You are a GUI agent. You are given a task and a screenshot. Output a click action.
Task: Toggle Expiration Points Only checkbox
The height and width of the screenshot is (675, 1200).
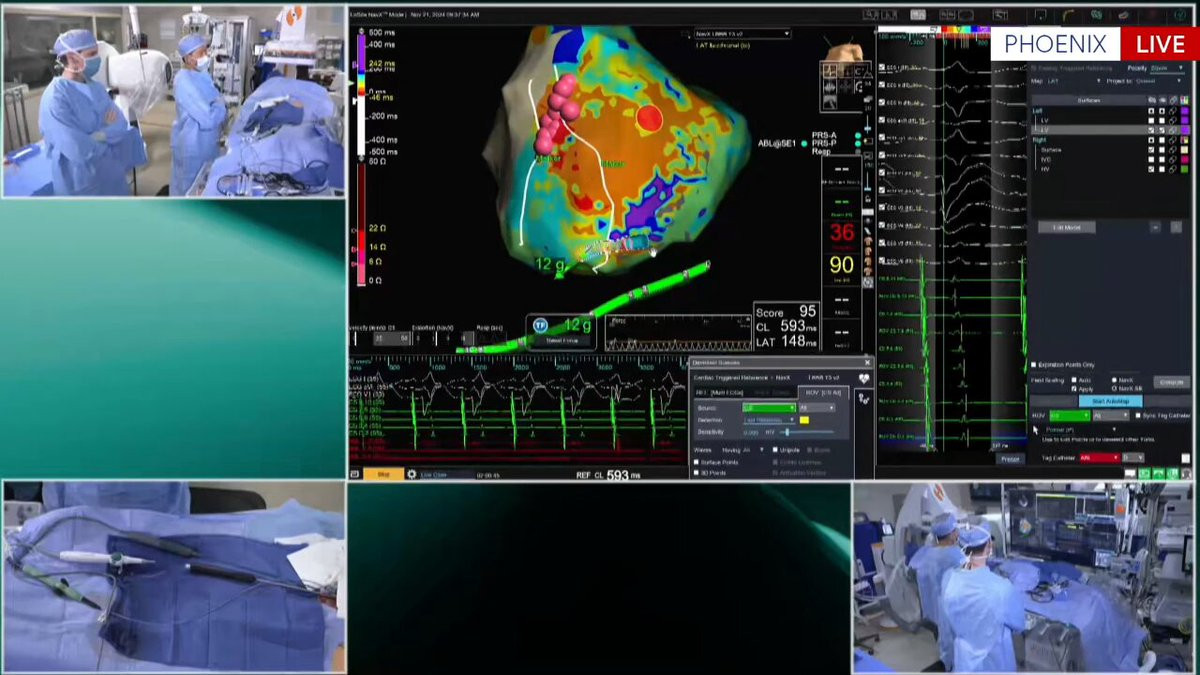click(1033, 364)
